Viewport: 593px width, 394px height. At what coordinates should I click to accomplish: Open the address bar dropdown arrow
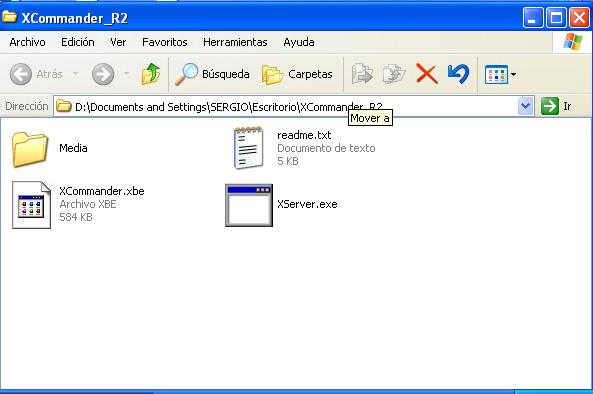[x=525, y=106]
